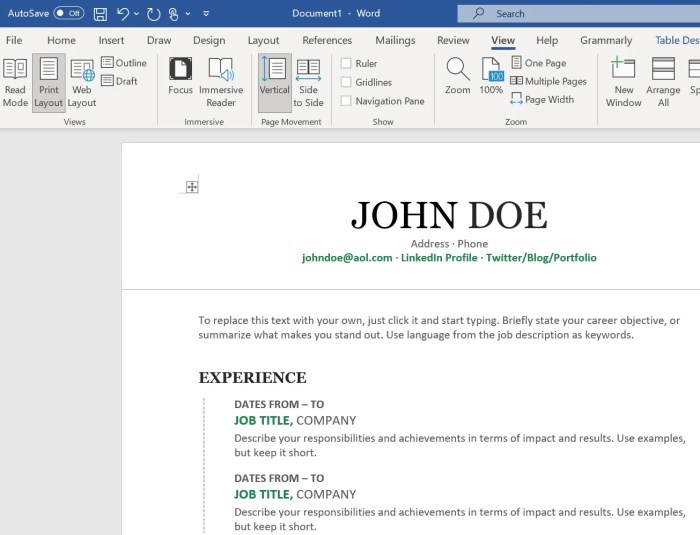Click the second JOB TITLE, COMPANY line
The height and width of the screenshot is (535, 700).
[295, 494]
